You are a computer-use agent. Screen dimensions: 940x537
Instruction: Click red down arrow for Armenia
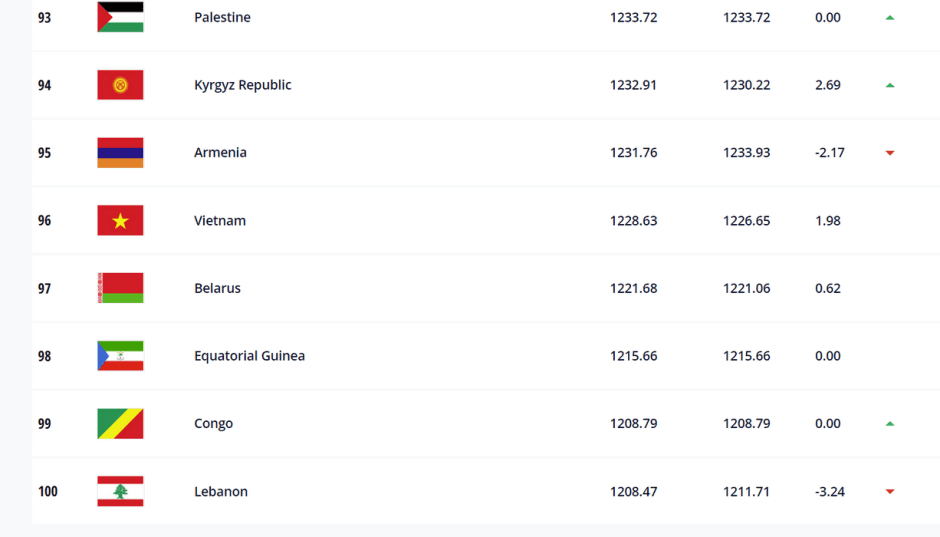889,153
